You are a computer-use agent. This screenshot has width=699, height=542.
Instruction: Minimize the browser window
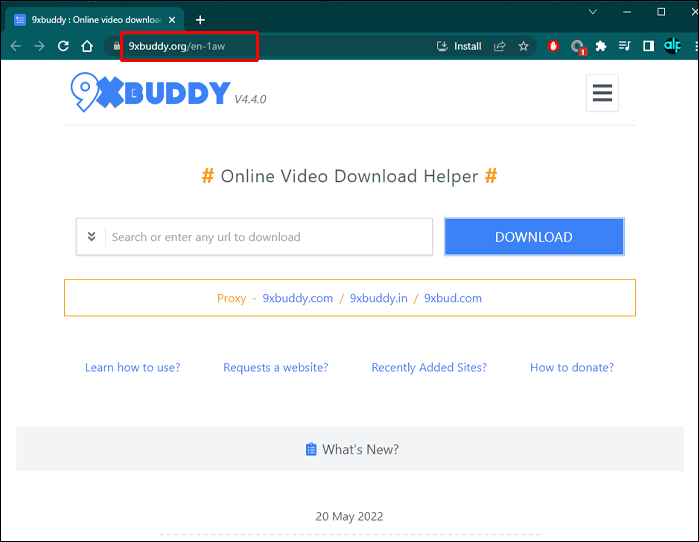(627, 12)
